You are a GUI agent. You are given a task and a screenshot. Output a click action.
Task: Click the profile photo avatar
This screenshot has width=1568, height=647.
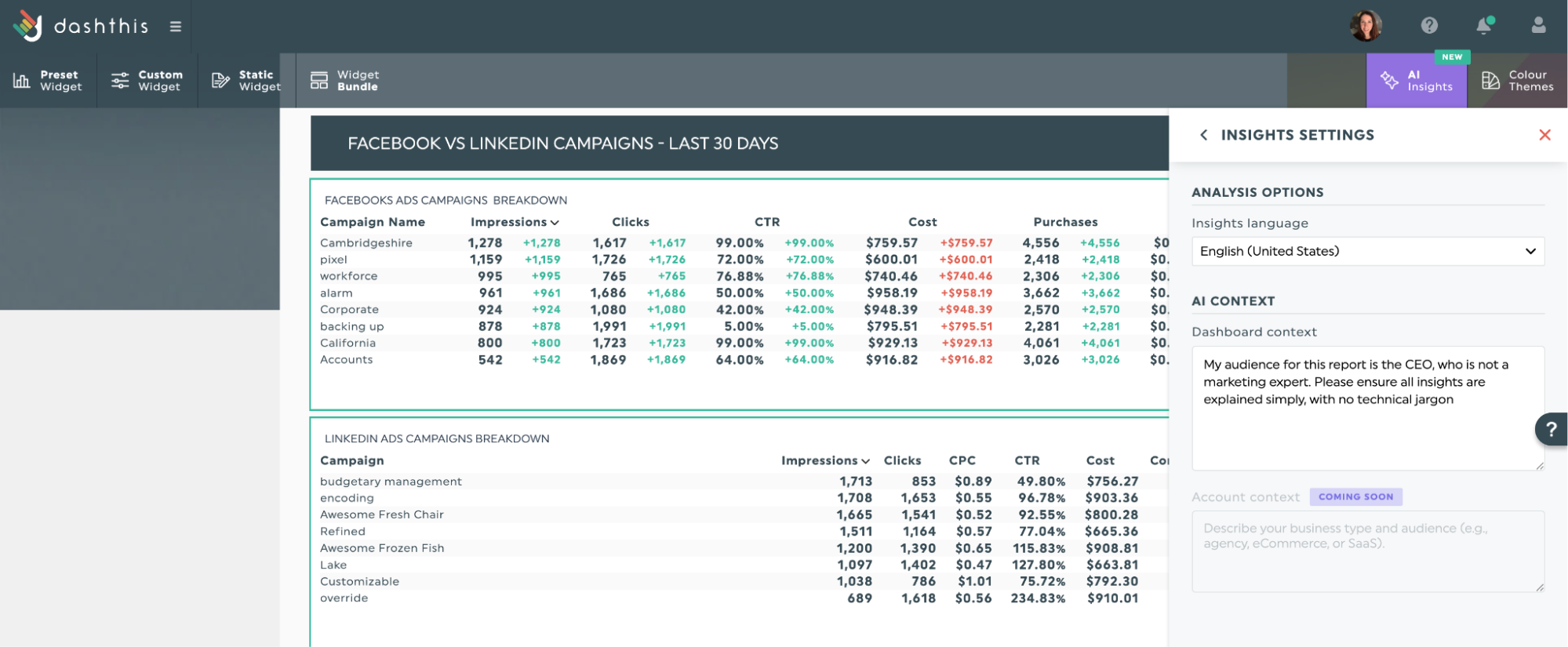pos(1366,26)
